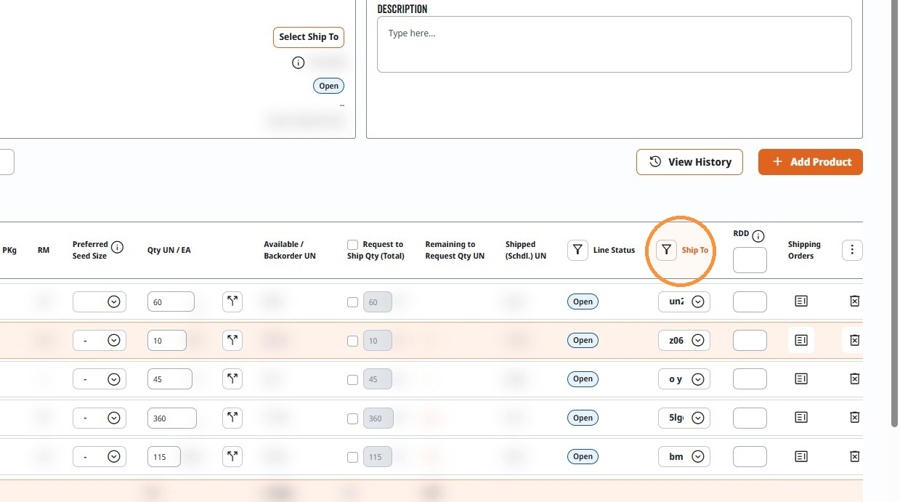Tick the request checkbox for the 115 row
Screen dimensions: 900x502
click(352, 457)
